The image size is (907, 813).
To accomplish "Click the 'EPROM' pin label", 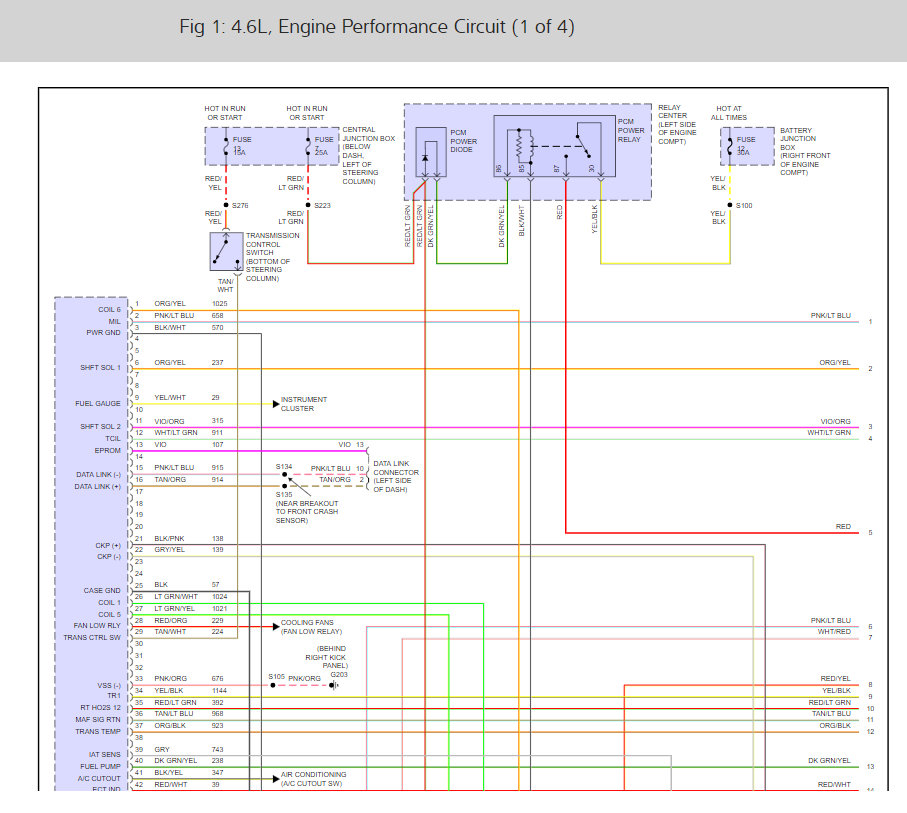I will pyautogui.click(x=108, y=450).
